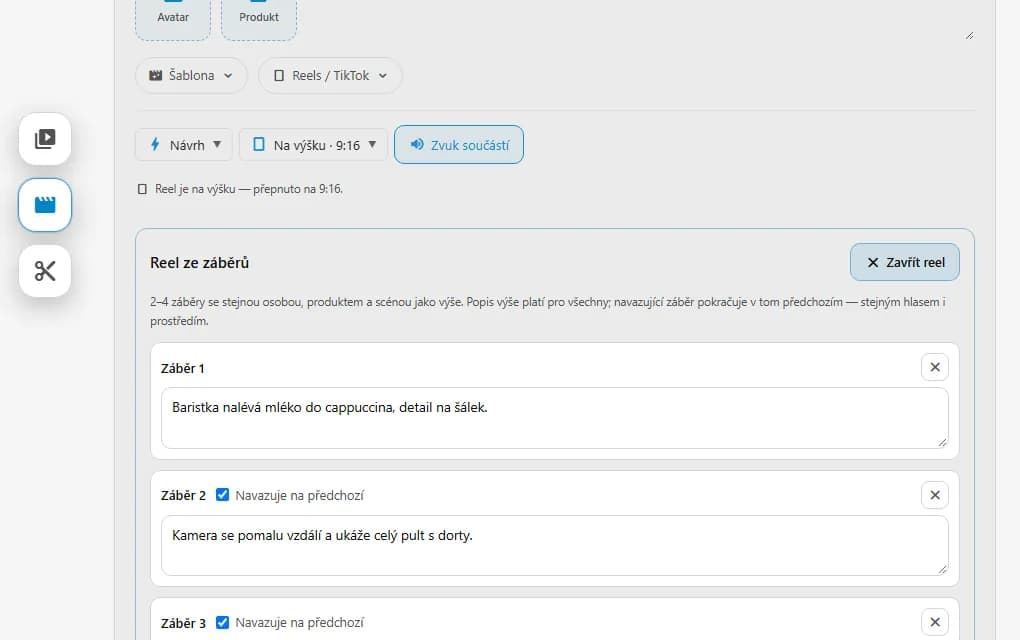Open the video library sidebar icon

pos(45,139)
